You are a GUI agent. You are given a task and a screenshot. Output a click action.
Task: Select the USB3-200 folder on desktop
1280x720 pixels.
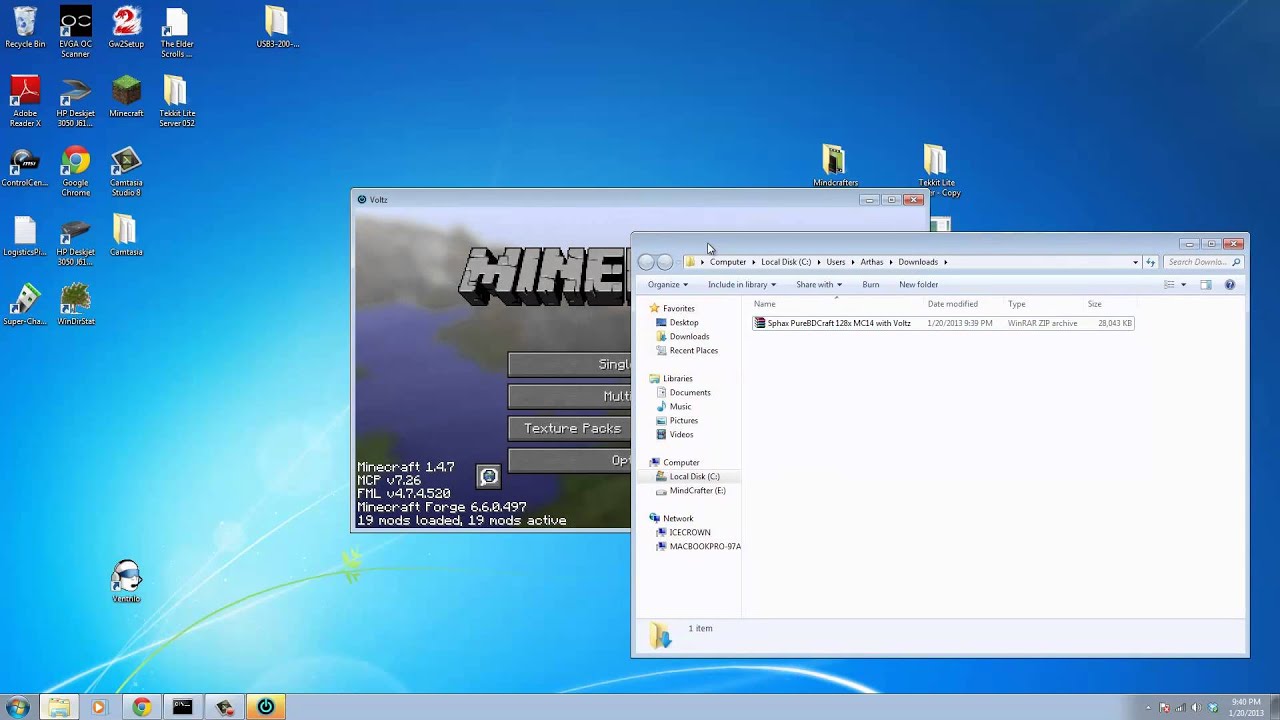tap(277, 27)
